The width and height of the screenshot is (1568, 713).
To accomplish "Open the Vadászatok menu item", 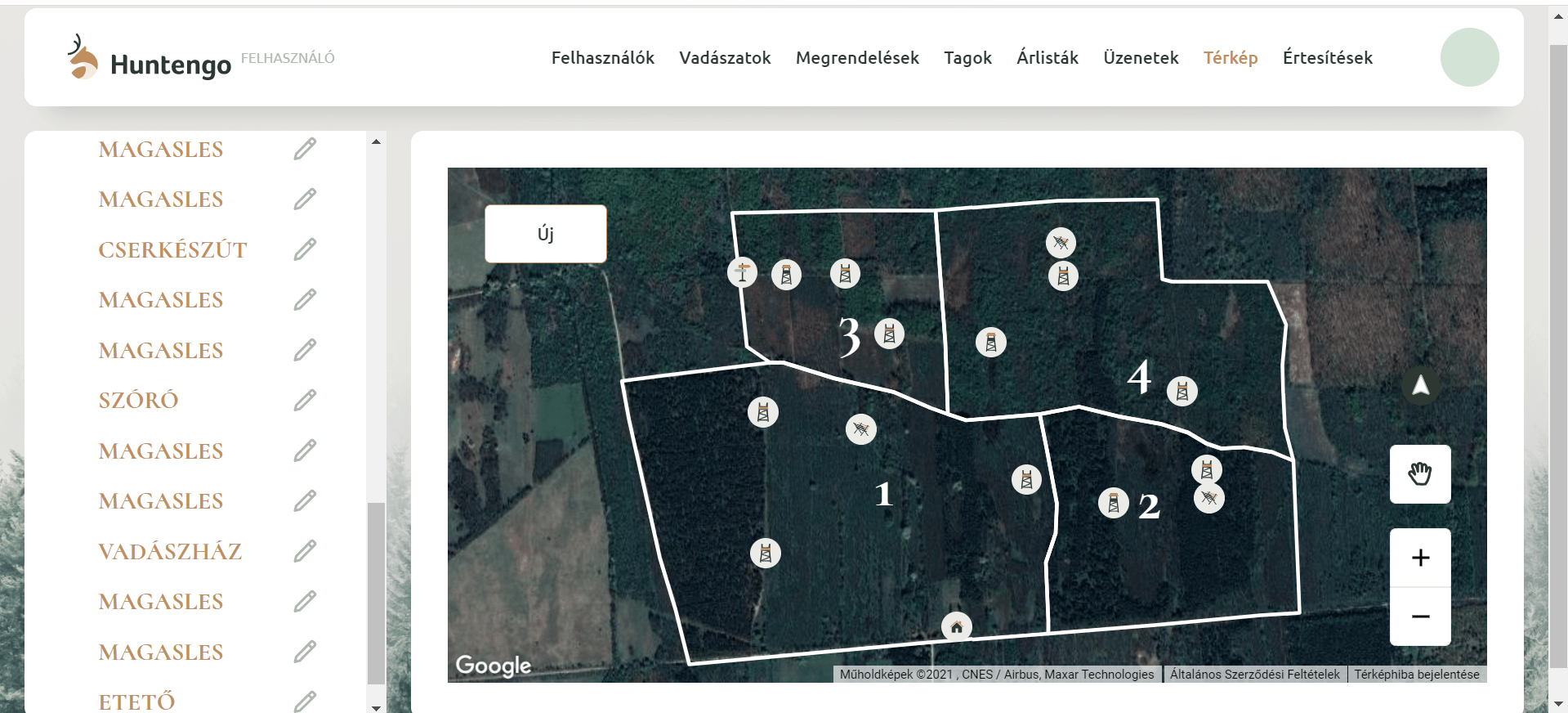I will [725, 58].
